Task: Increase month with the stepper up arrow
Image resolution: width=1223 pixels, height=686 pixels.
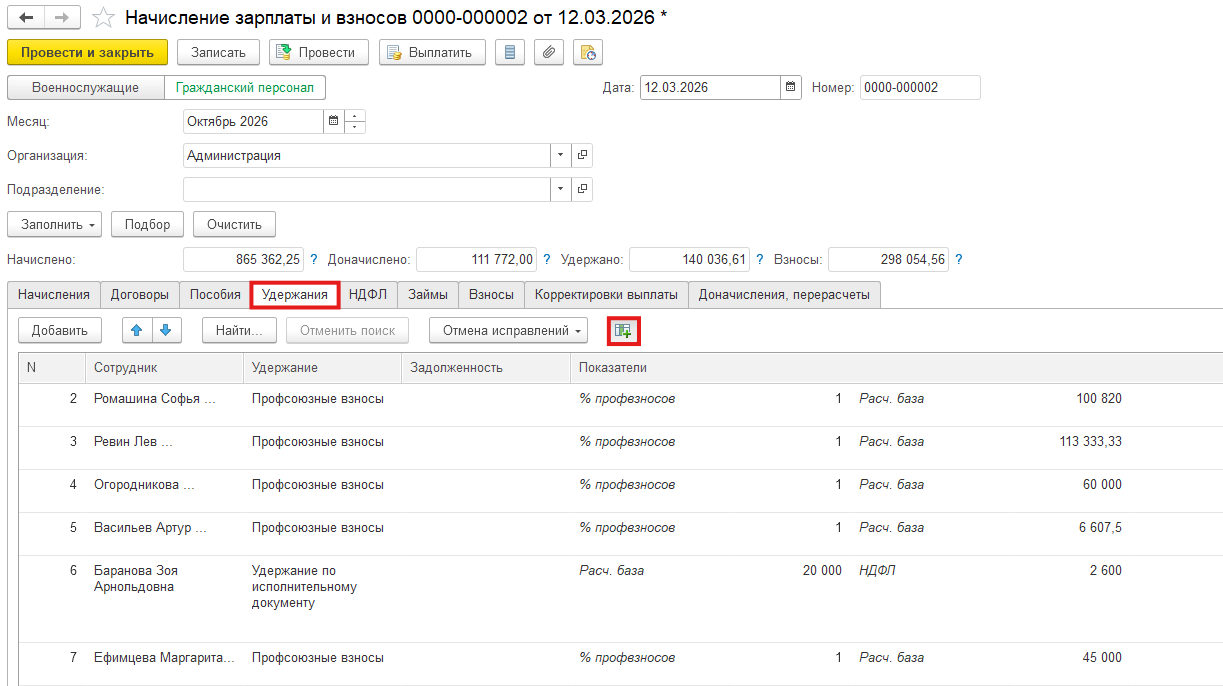Action: pyautogui.click(x=355, y=116)
